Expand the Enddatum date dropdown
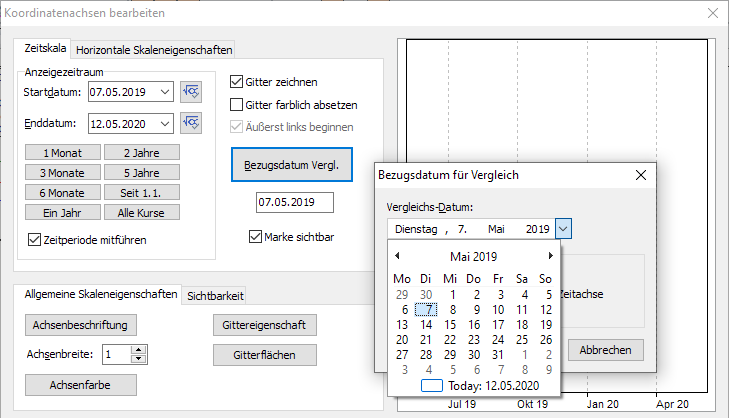The width and height of the screenshot is (729, 418). coord(165,123)
